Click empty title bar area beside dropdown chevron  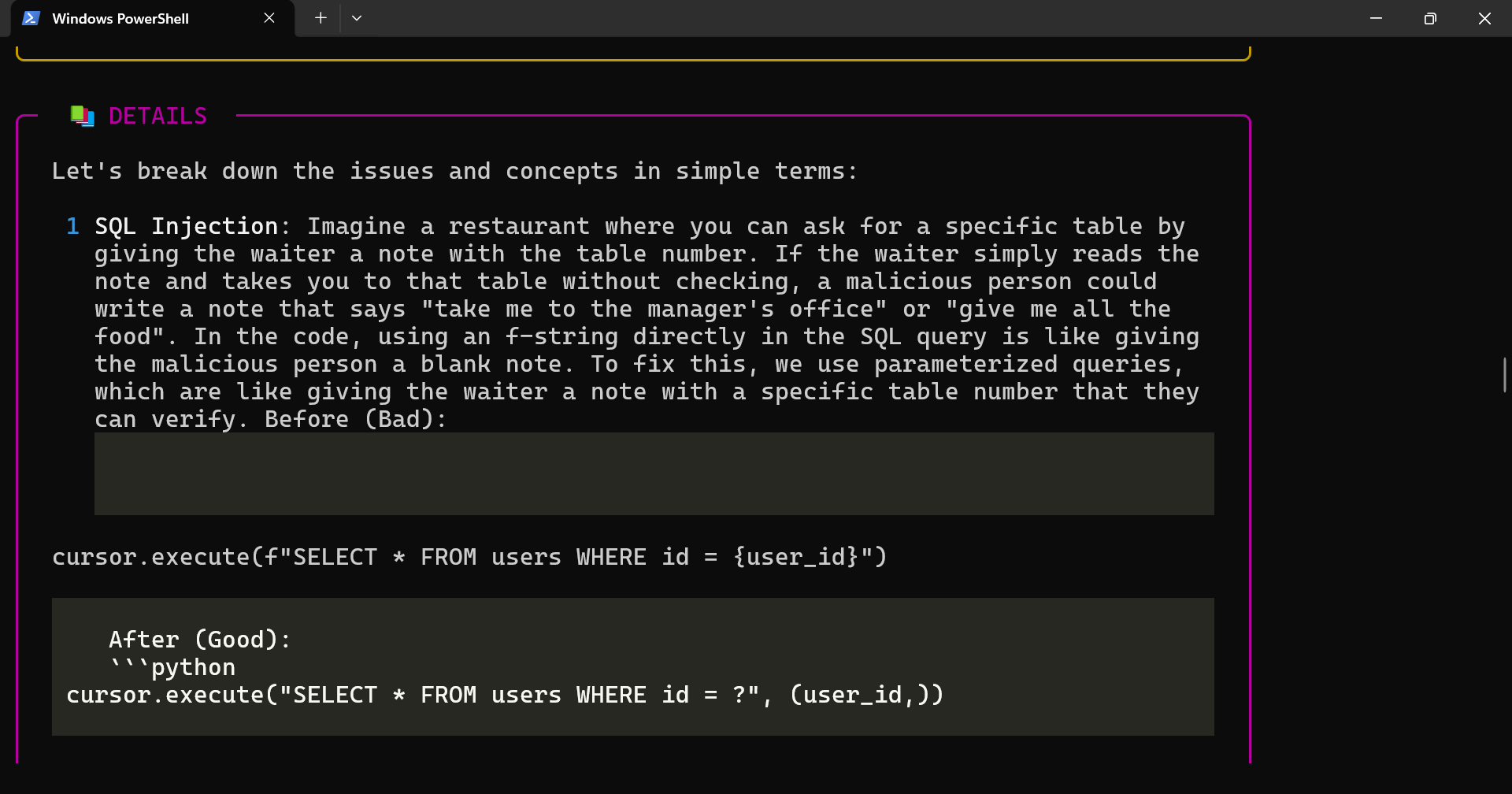coord(787,18)
